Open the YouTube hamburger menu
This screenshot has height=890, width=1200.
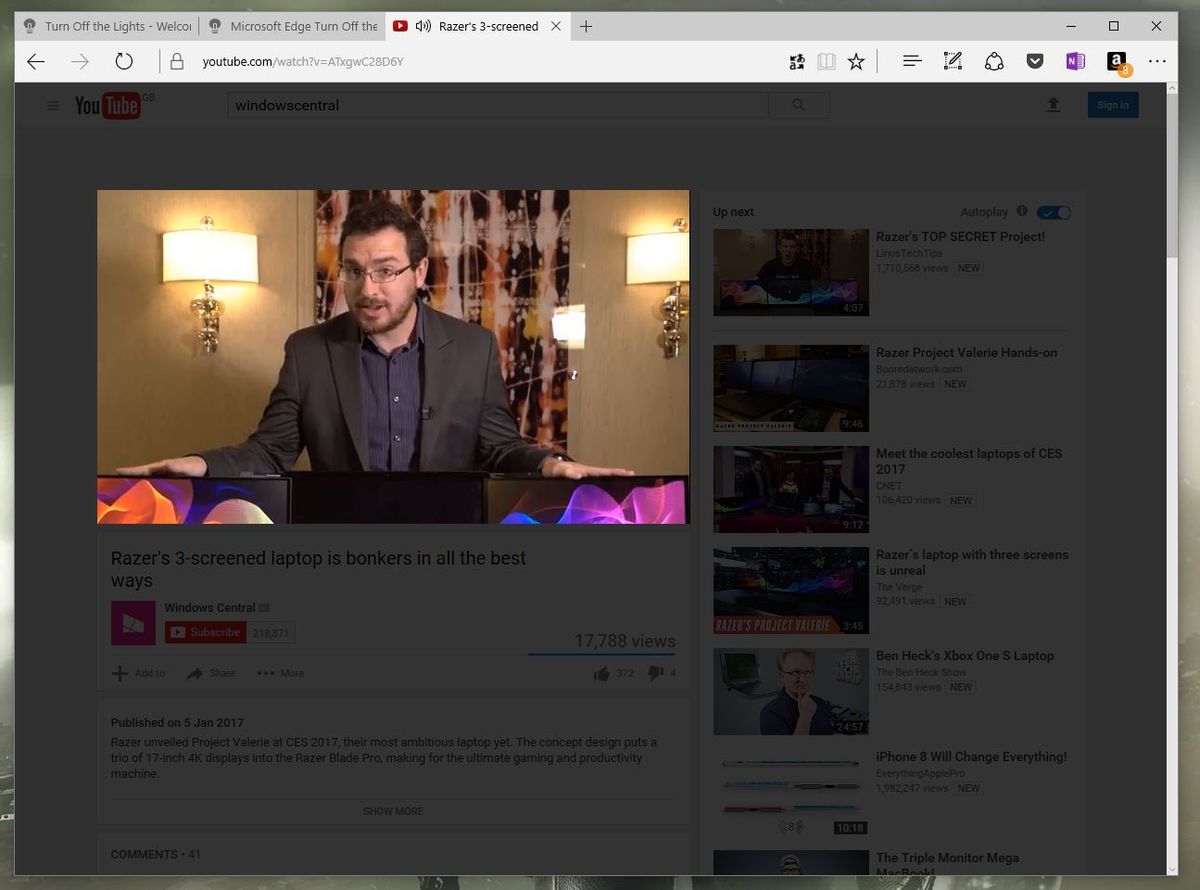click(53, 105)
